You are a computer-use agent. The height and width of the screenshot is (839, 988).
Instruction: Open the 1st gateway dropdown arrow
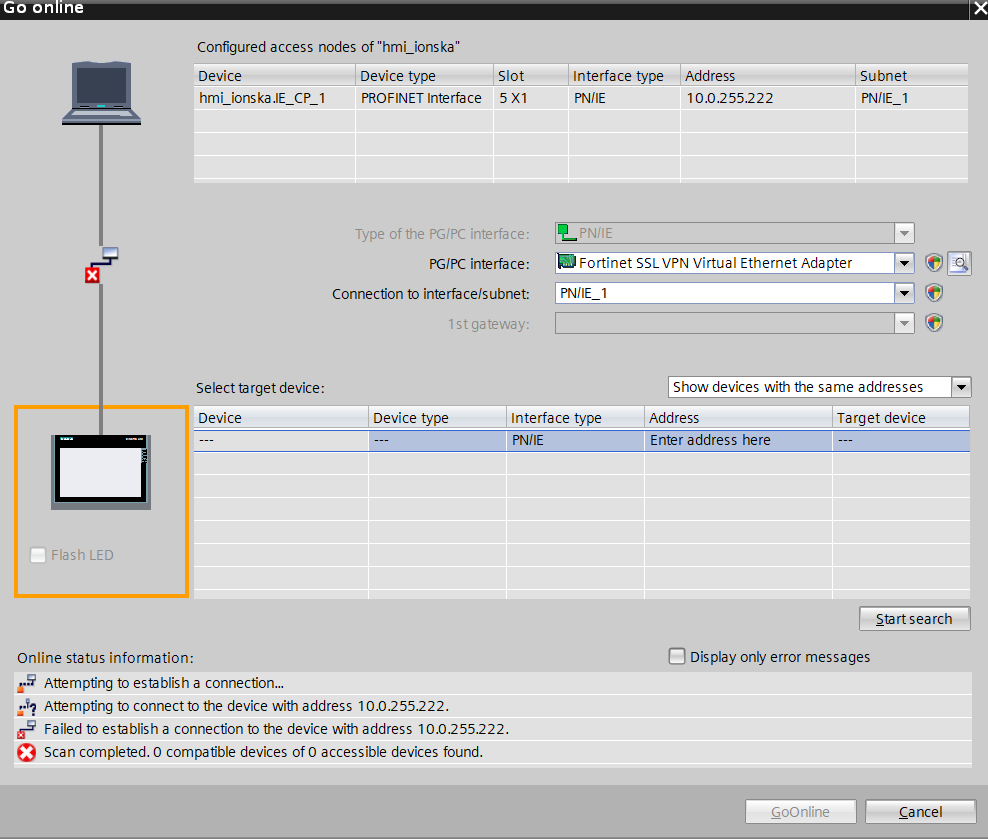click(904, 323)
